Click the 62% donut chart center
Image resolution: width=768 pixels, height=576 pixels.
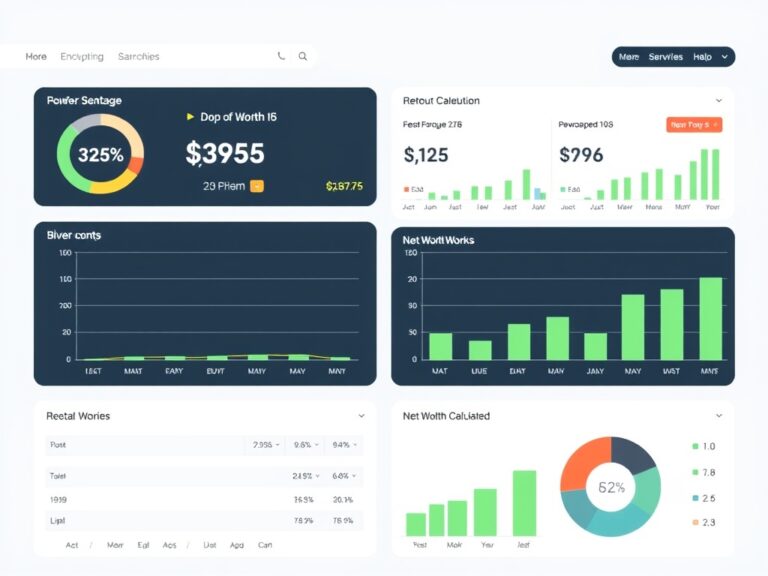click(x=611, y=487)
